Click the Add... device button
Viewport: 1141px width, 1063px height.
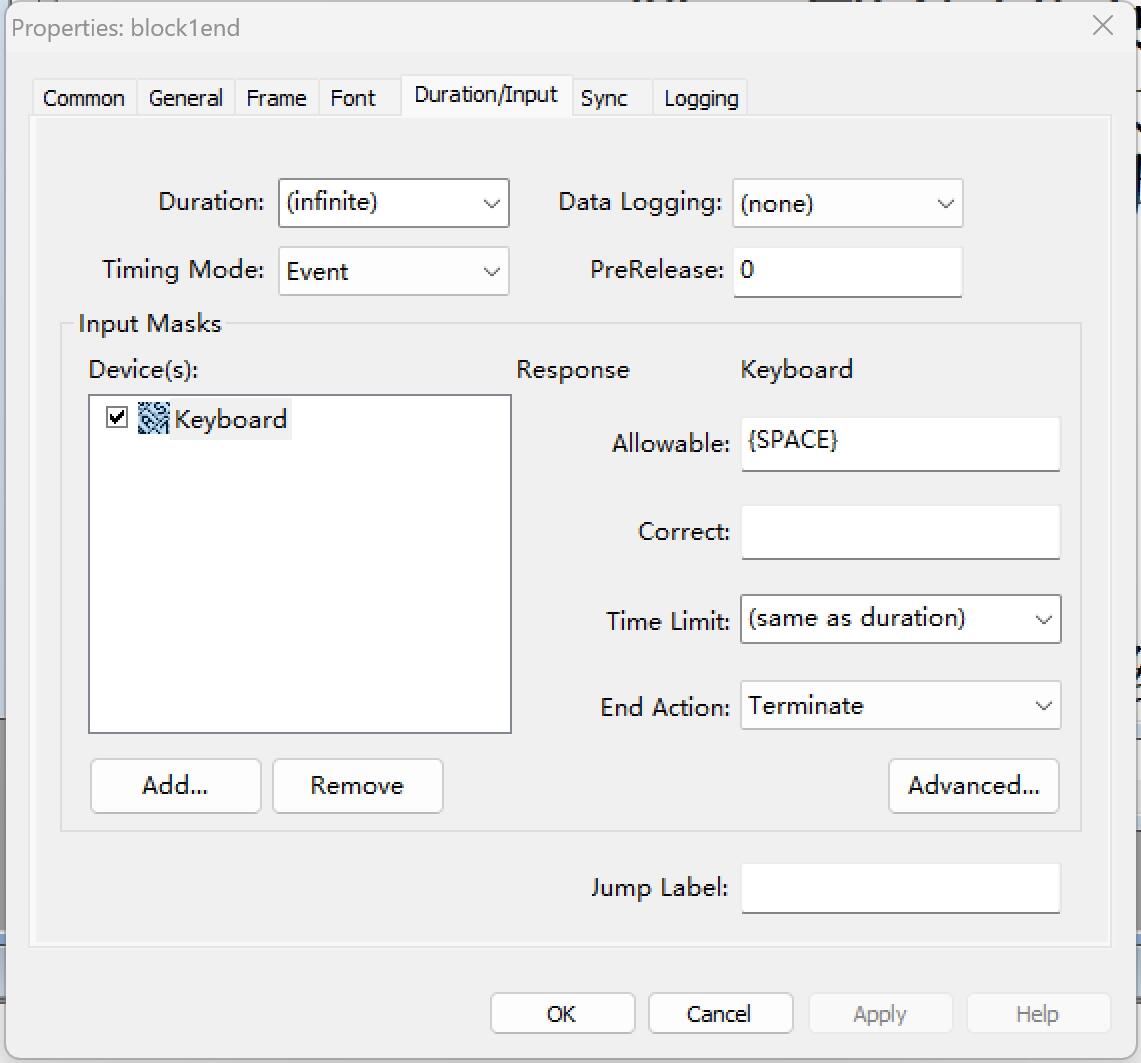(x=175, y=785)
